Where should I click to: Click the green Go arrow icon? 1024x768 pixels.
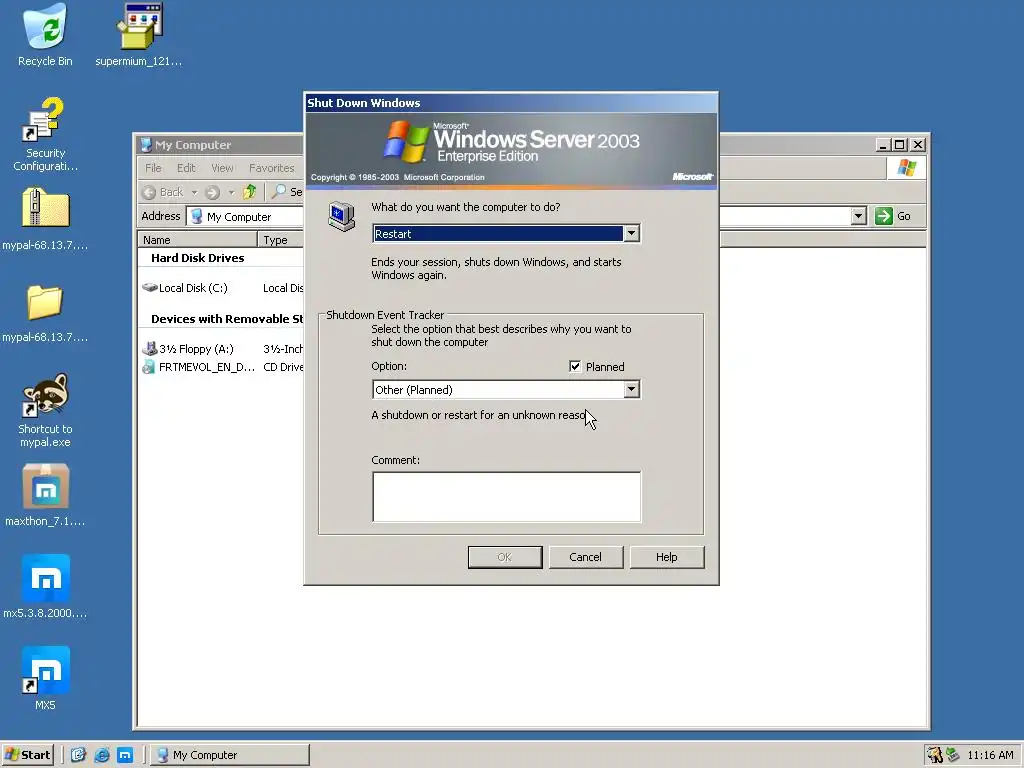[884, 216]
